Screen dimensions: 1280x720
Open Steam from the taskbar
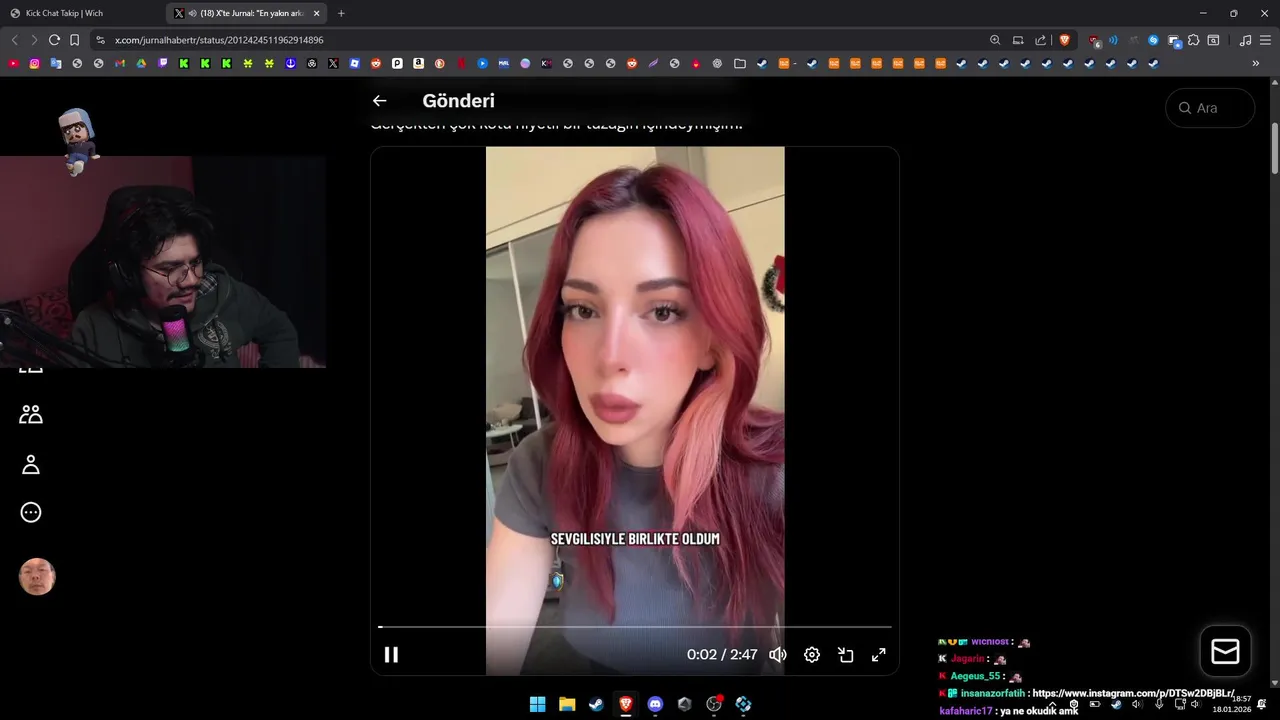pos(596,704)
